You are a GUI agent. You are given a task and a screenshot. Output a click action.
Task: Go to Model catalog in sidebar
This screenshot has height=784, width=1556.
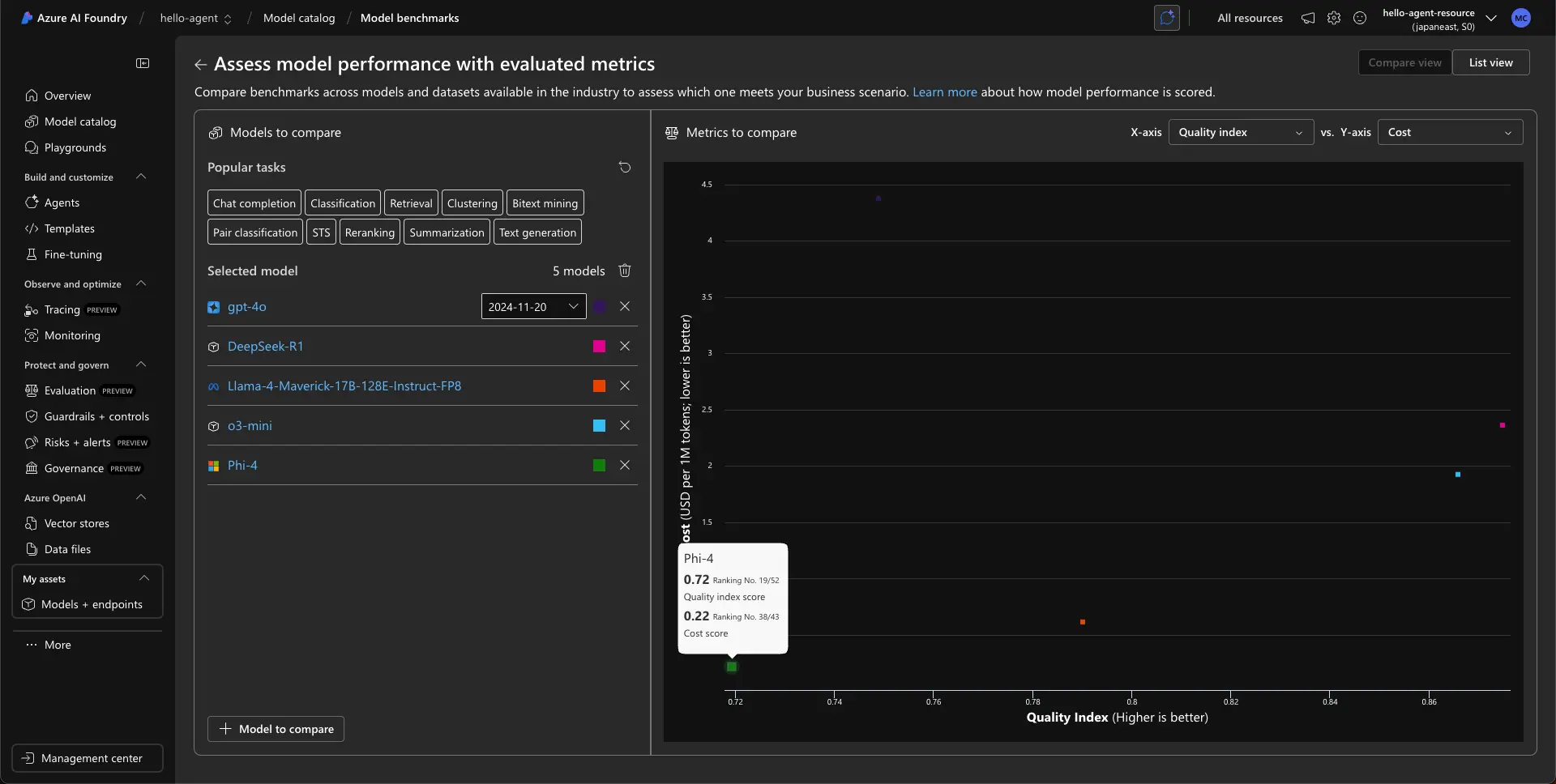coord(79,121)
